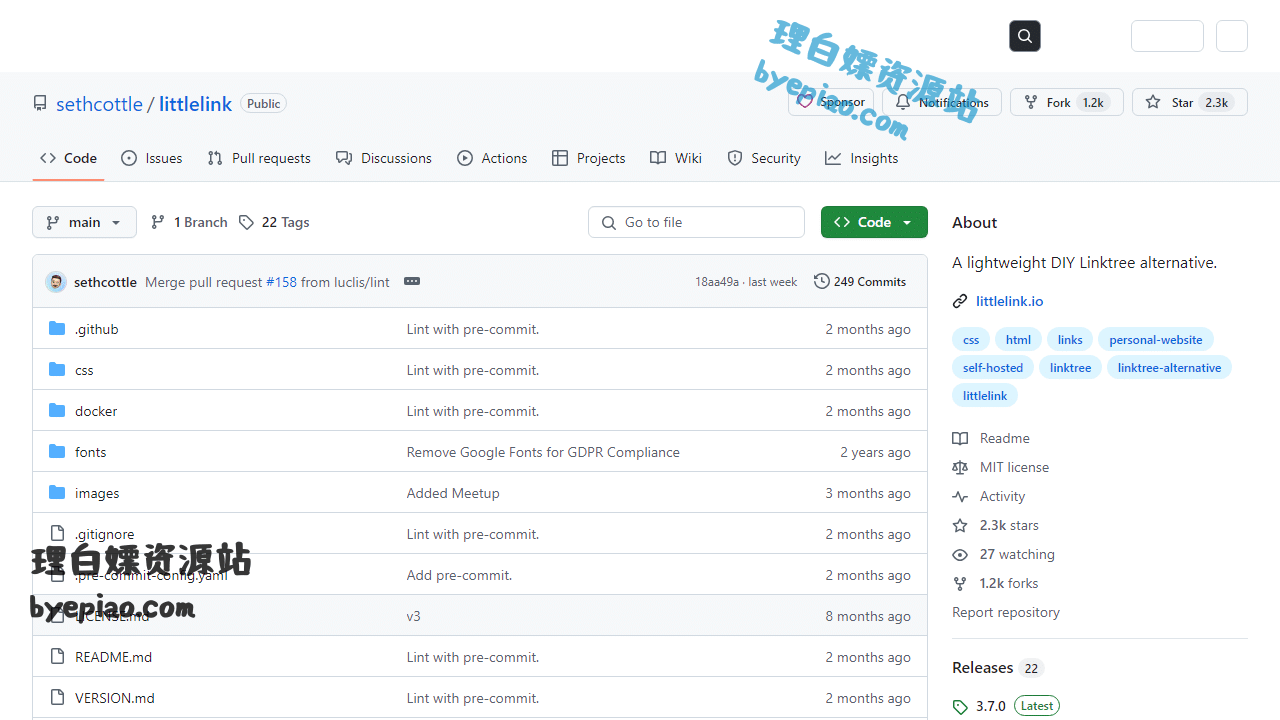Viewport: 1280px width, 720px height.
Task: Expand the main branch dropdown
Action: click(85, 222)
